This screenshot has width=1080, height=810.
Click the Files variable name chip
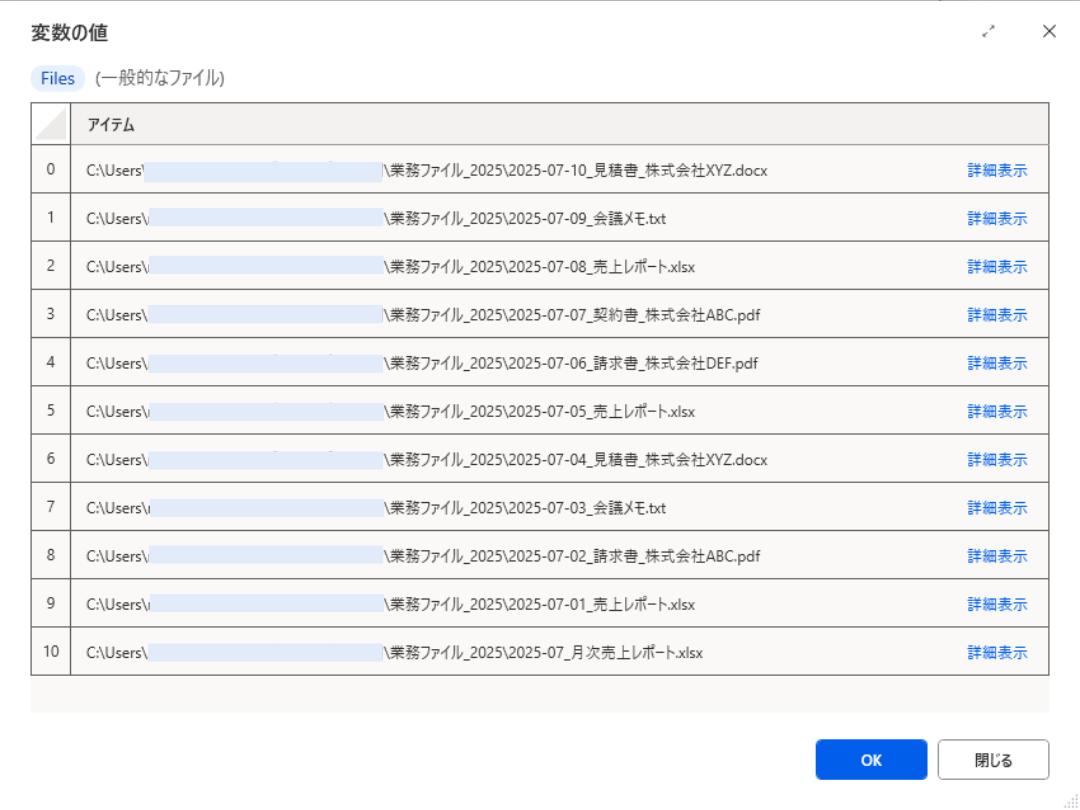[x=58, y=79]
